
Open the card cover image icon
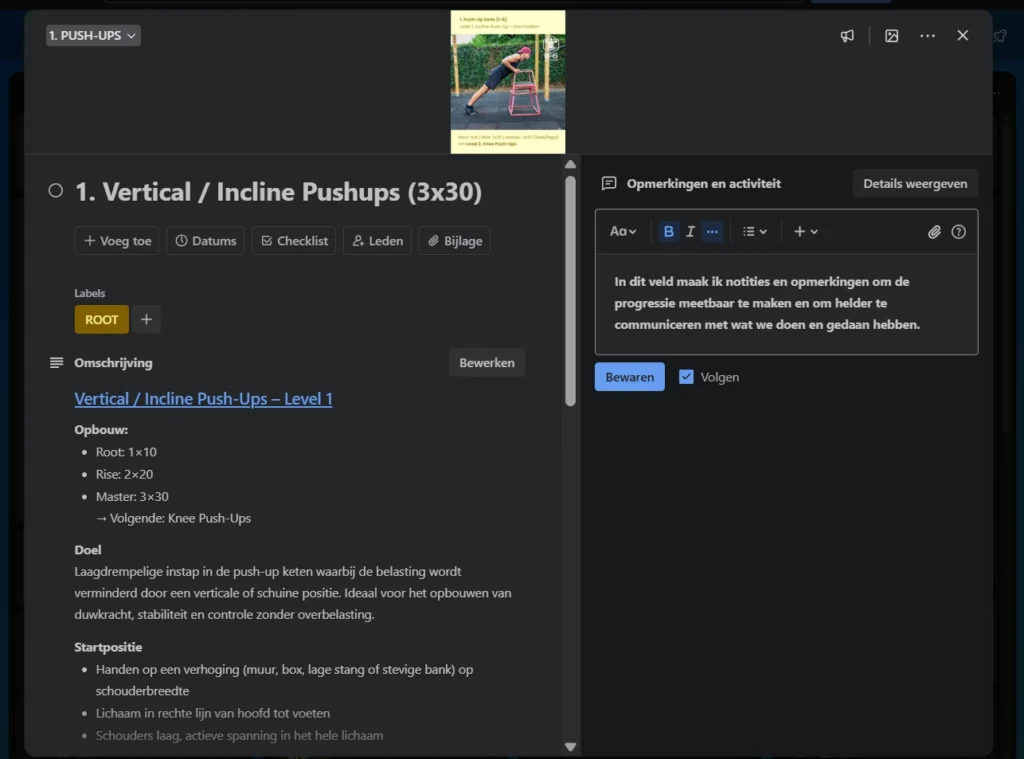click(892, 36)
